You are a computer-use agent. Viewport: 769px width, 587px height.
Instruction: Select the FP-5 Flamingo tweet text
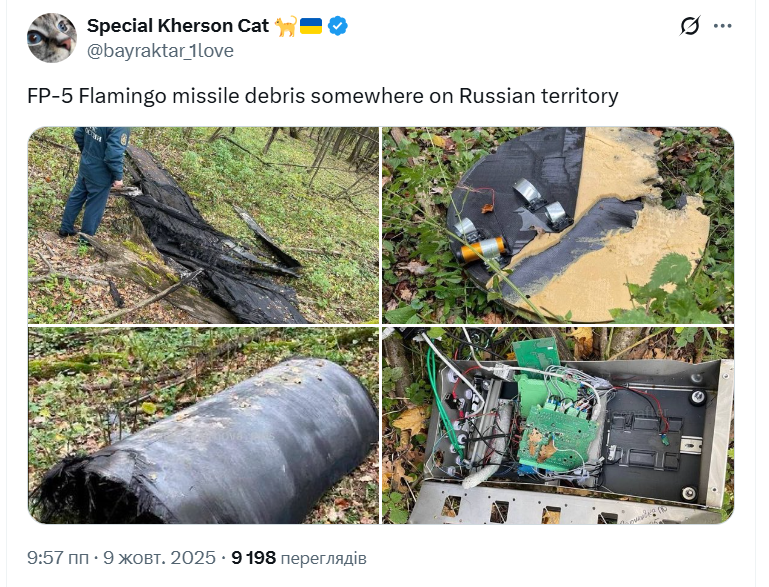click(x=323, y=96)
